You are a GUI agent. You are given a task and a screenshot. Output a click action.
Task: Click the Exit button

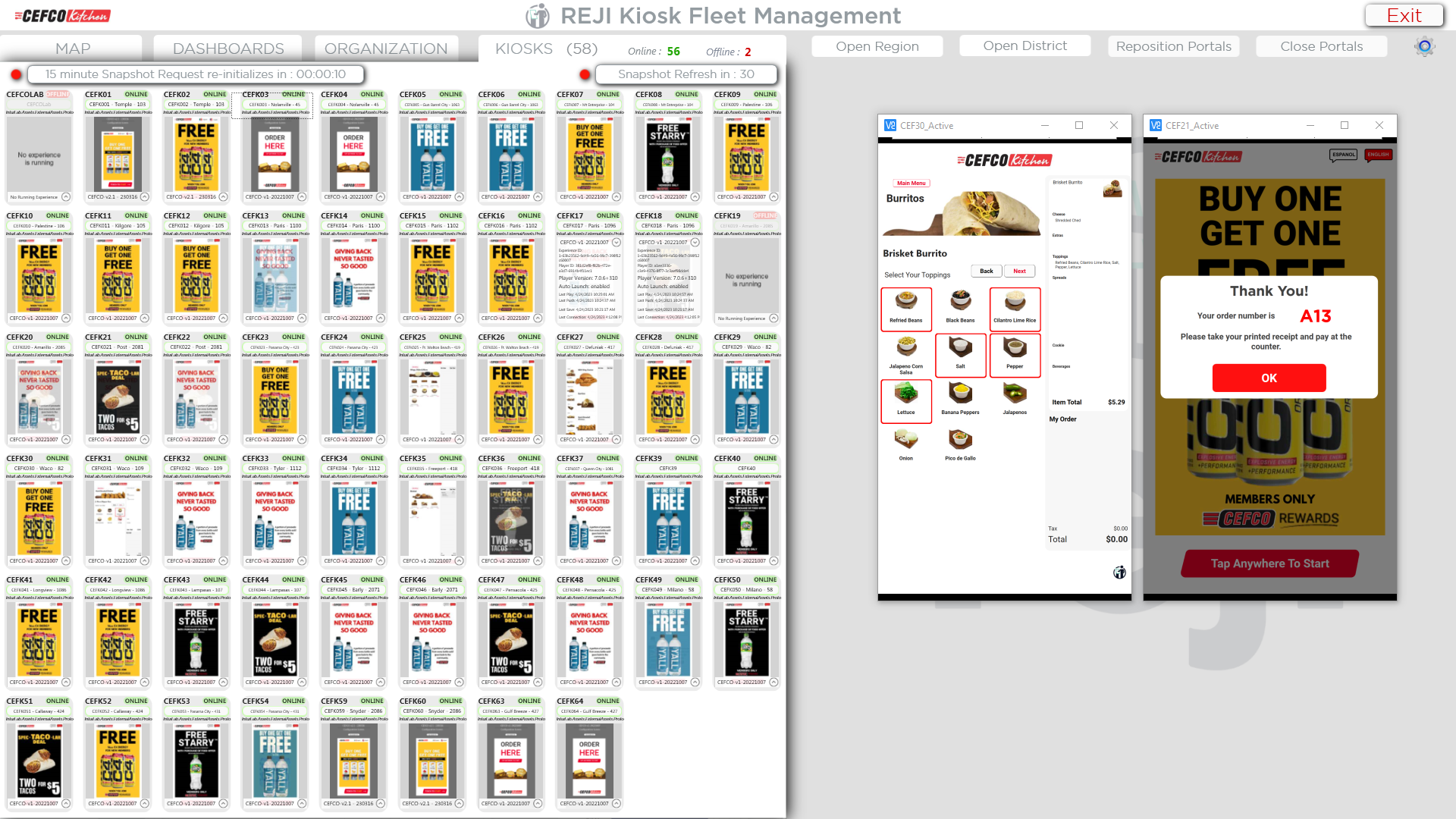tap(1404, 16)
